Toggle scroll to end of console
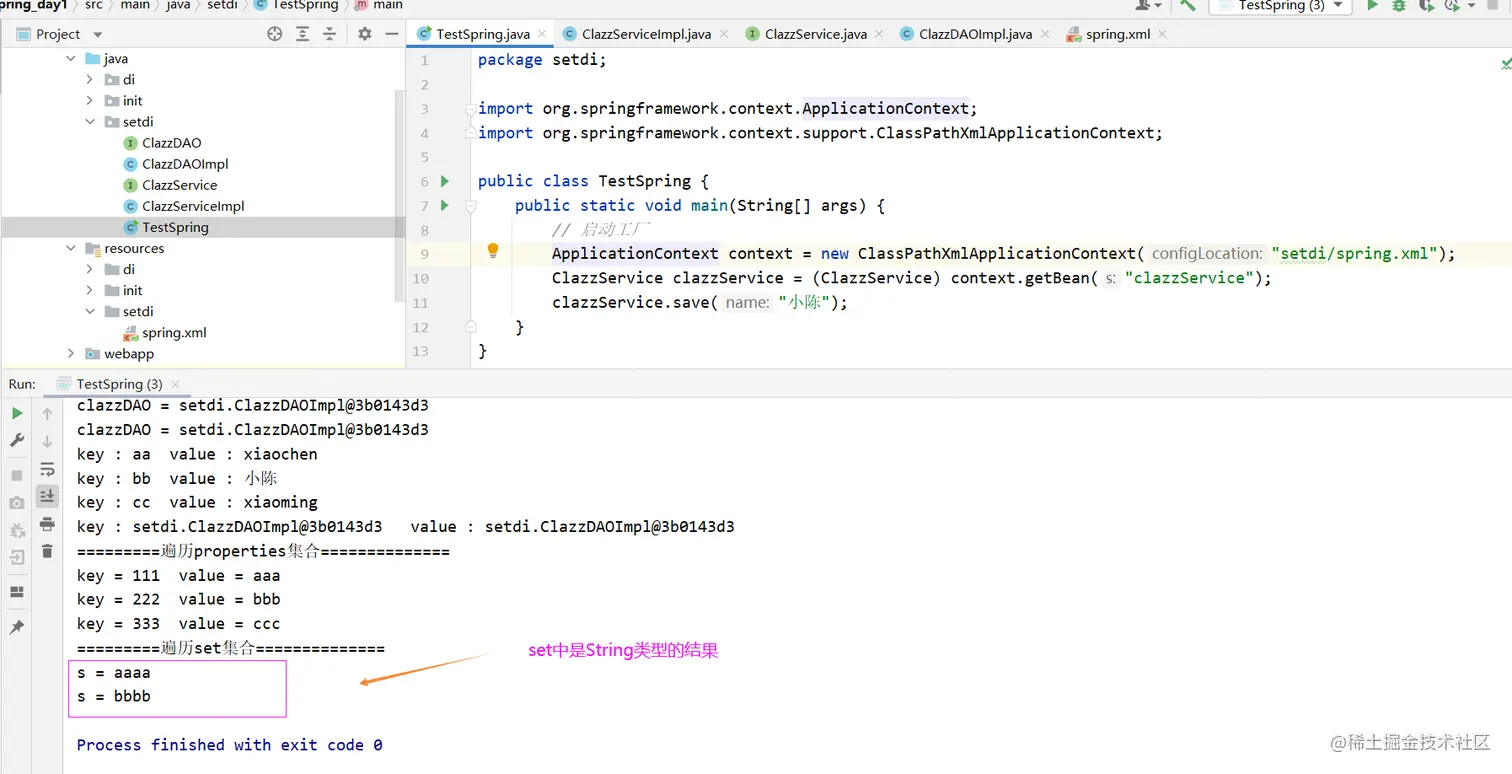Viewport: 1512px width, 774px height. click(47, 496)
